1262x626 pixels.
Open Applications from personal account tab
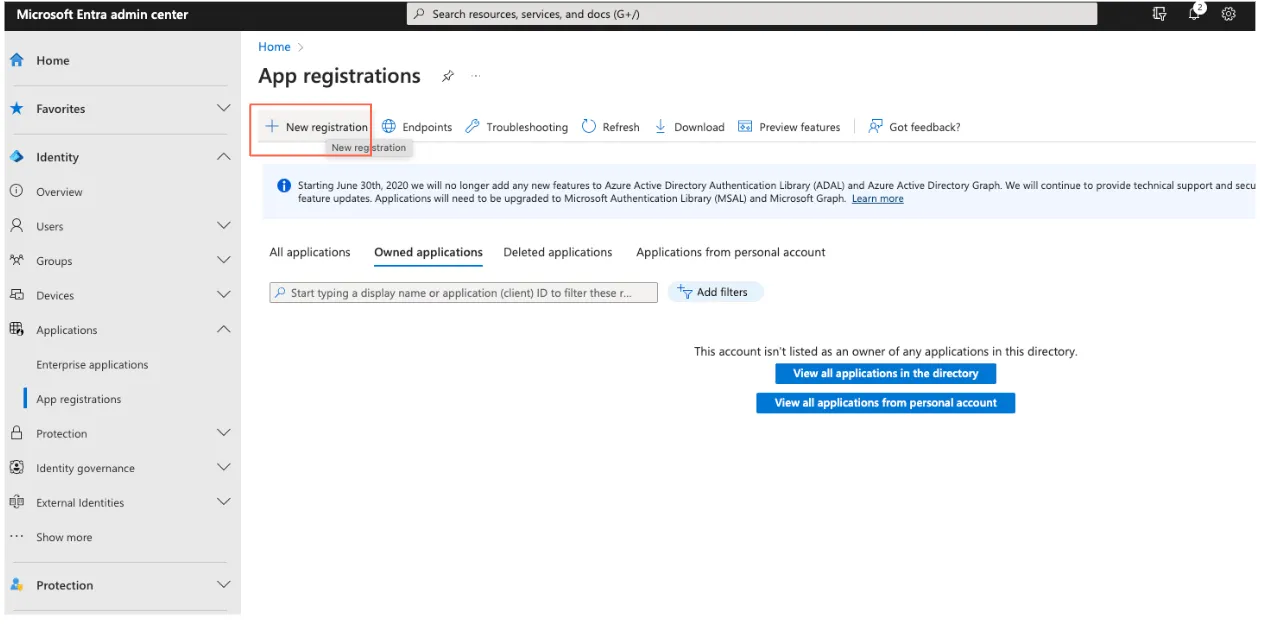[x=731, y=252]
